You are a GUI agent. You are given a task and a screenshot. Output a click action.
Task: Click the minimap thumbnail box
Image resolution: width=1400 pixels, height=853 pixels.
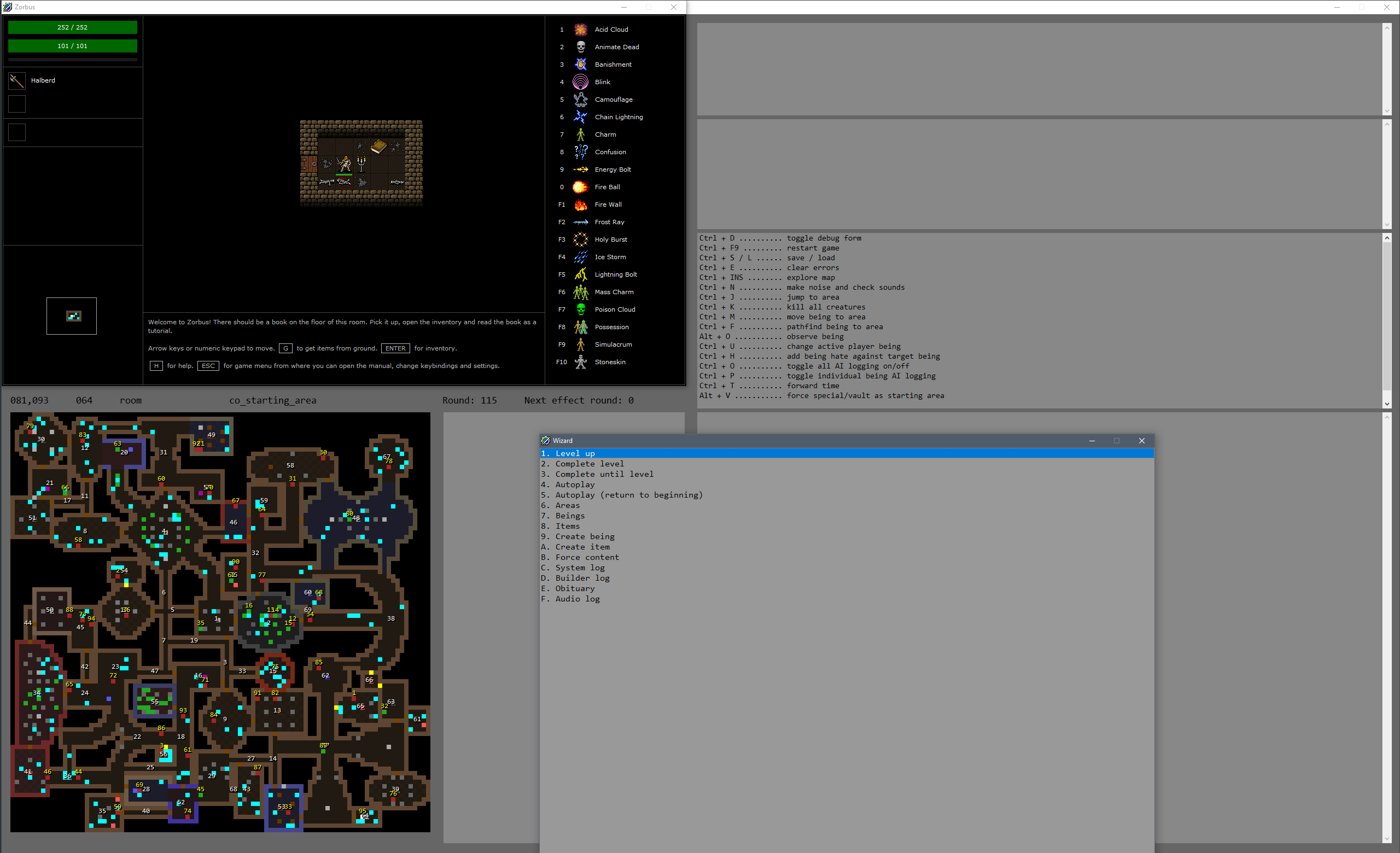pyautogui.click(x=72, y=316)
